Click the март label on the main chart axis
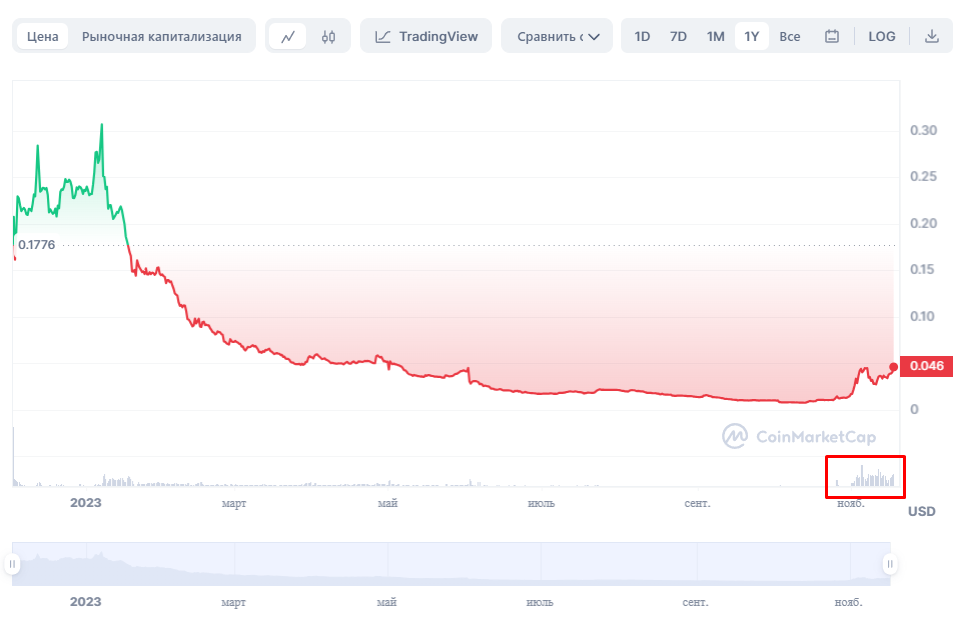 click(x=234, y=504)
